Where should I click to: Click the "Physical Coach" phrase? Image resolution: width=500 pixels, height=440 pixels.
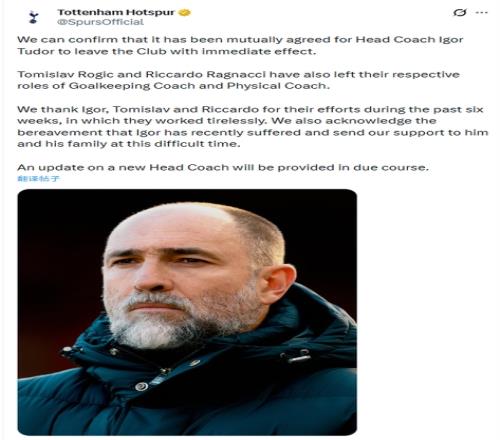[278, 86]
